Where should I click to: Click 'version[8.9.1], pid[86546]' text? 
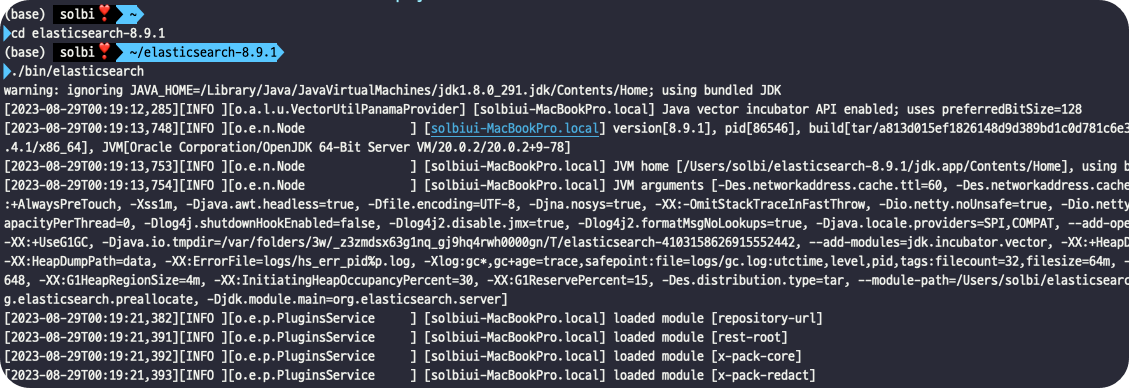[701, 129]
